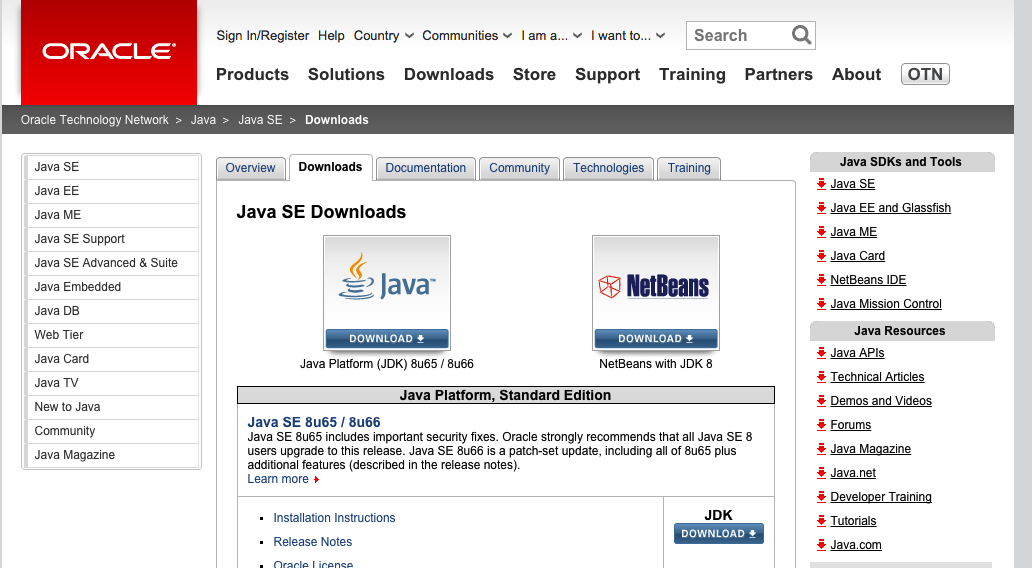Click red arrow icon beside Demos and Videos

(821, 401)
